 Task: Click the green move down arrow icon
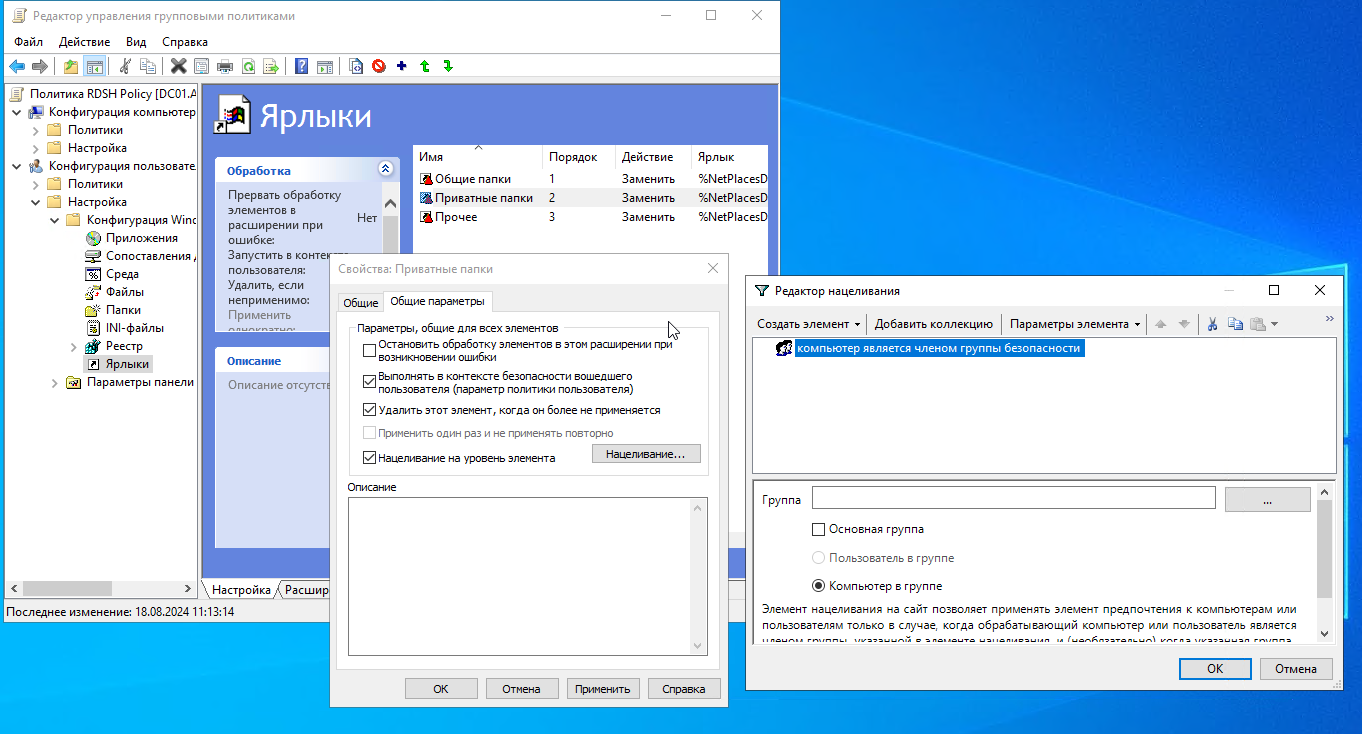[x=448, y=66]
